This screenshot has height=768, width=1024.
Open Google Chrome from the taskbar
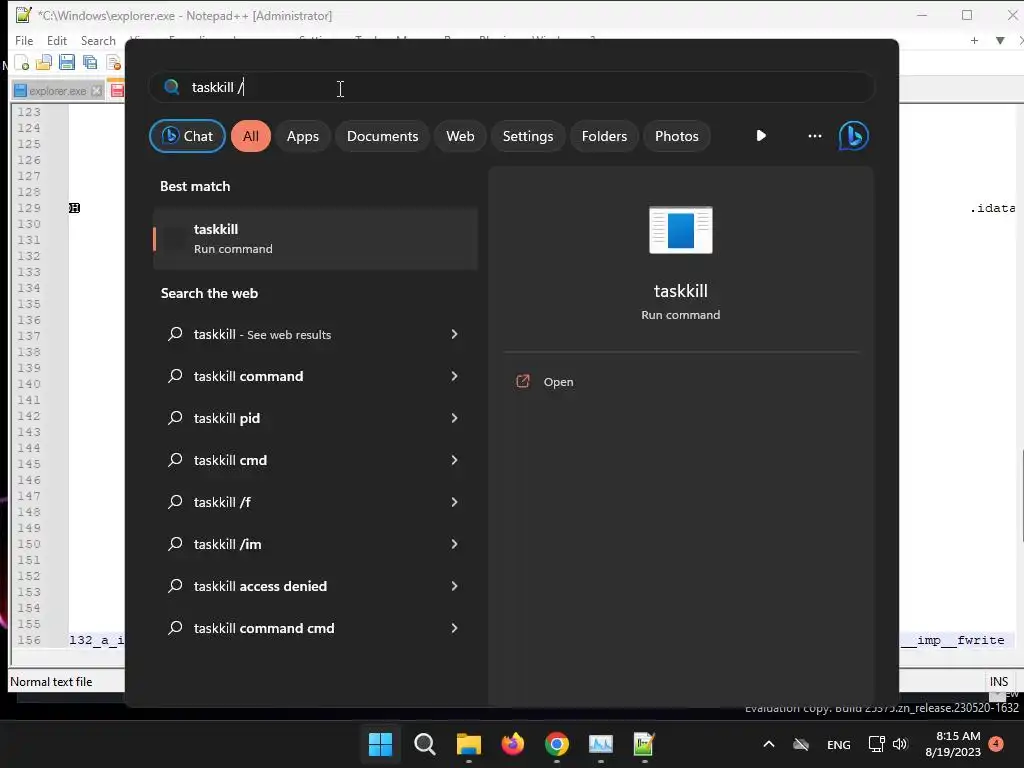pos(556,744)
